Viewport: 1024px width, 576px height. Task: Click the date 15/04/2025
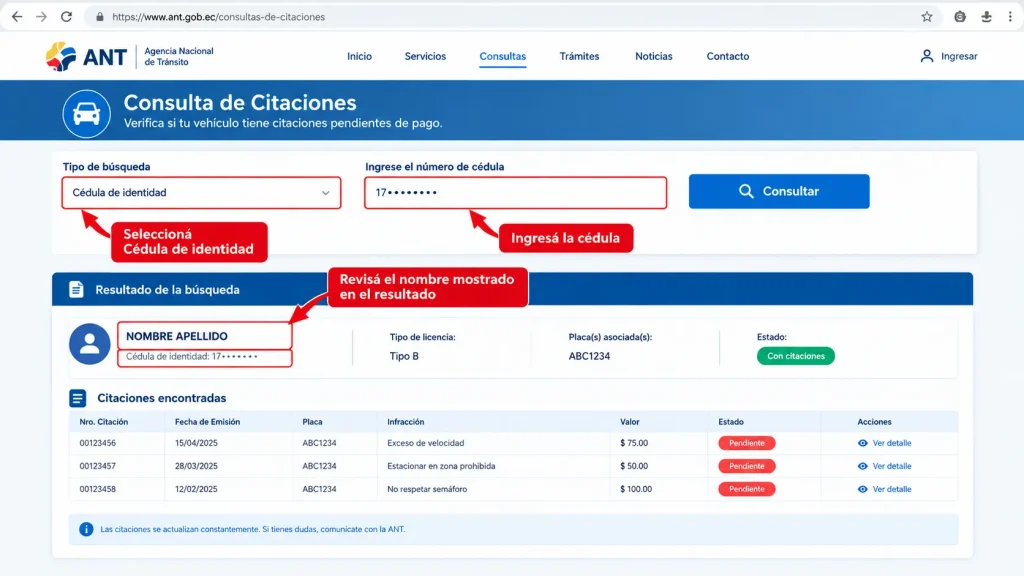[x=197, y=443]
